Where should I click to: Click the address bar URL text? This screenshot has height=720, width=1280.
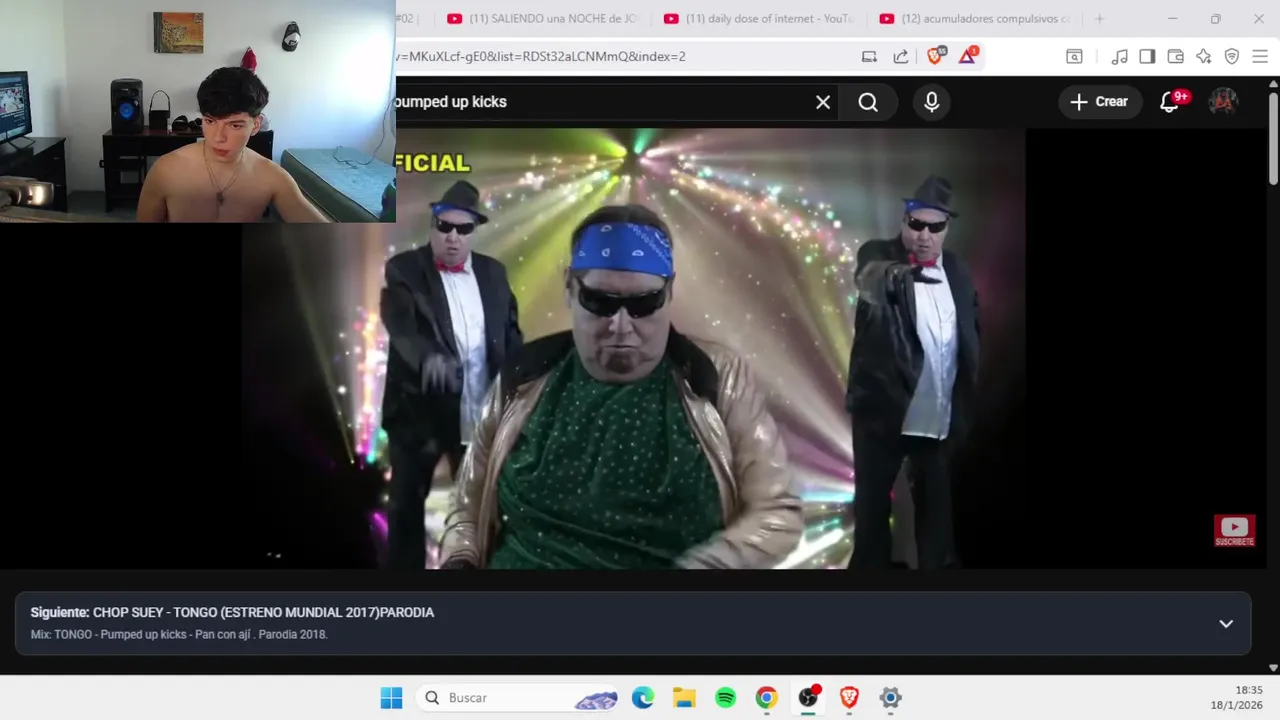tap(541, 56)
